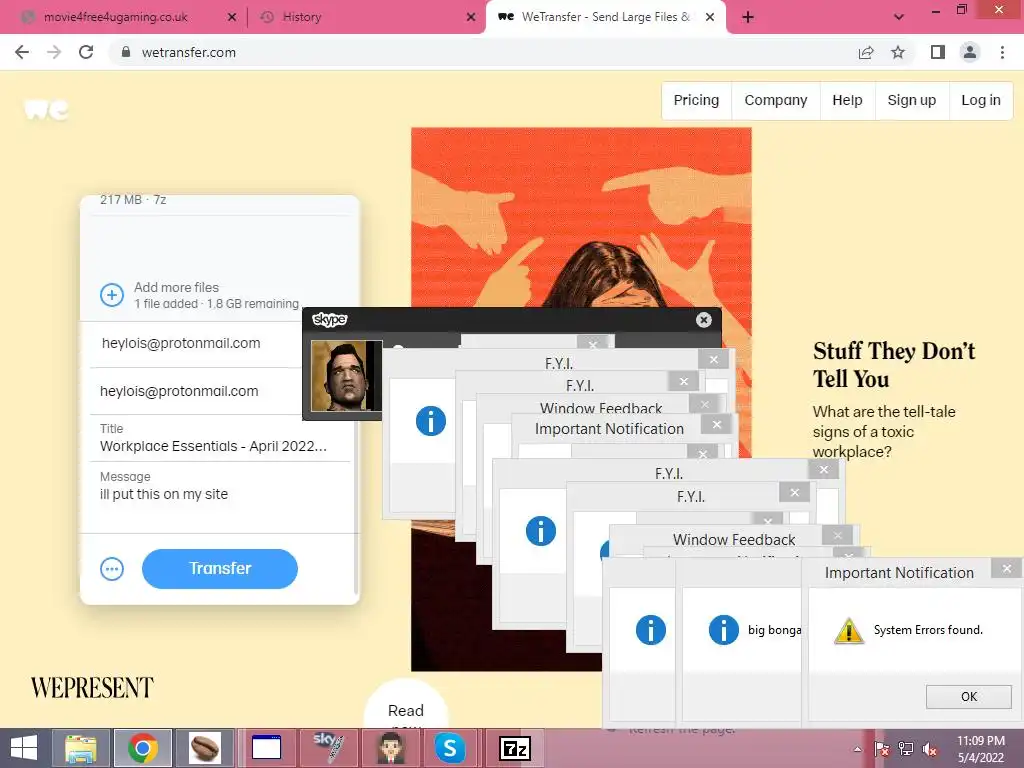Click the Transfer button
This screenshot has width=1024, height=768.
point(219,569)
